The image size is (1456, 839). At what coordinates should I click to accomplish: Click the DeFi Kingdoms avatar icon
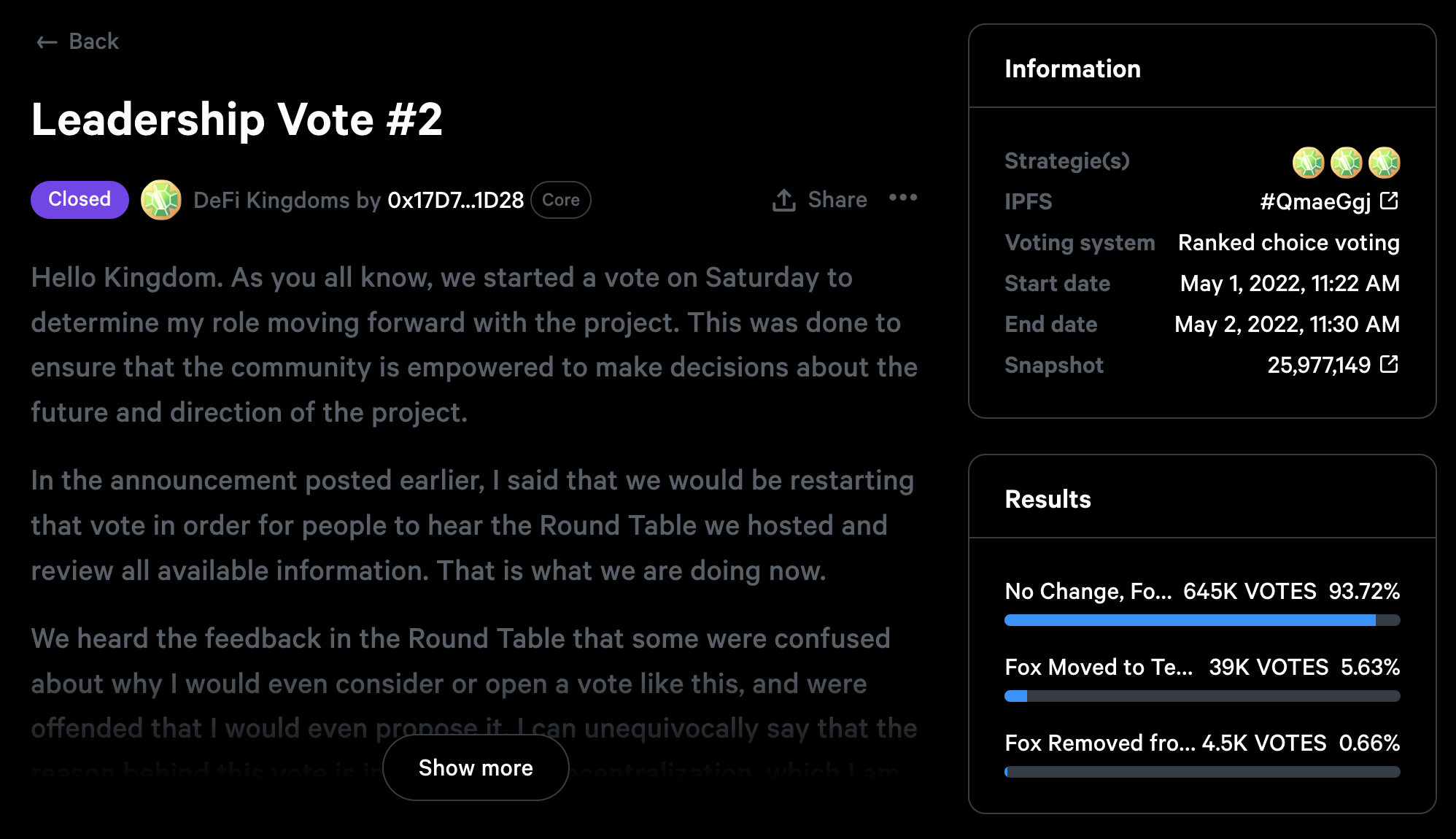[160, 200]
